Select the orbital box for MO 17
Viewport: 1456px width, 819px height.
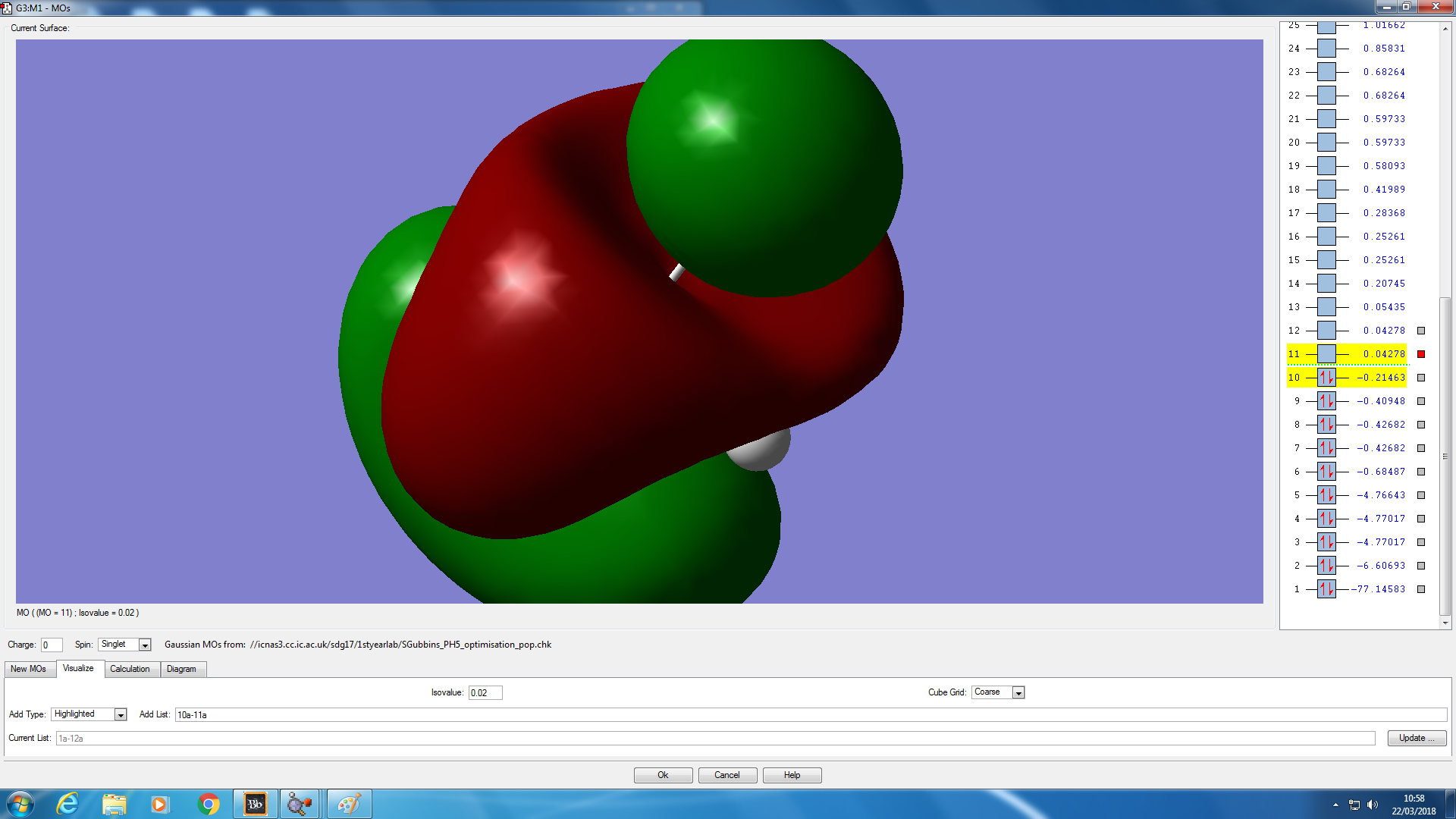(1326, 213)
